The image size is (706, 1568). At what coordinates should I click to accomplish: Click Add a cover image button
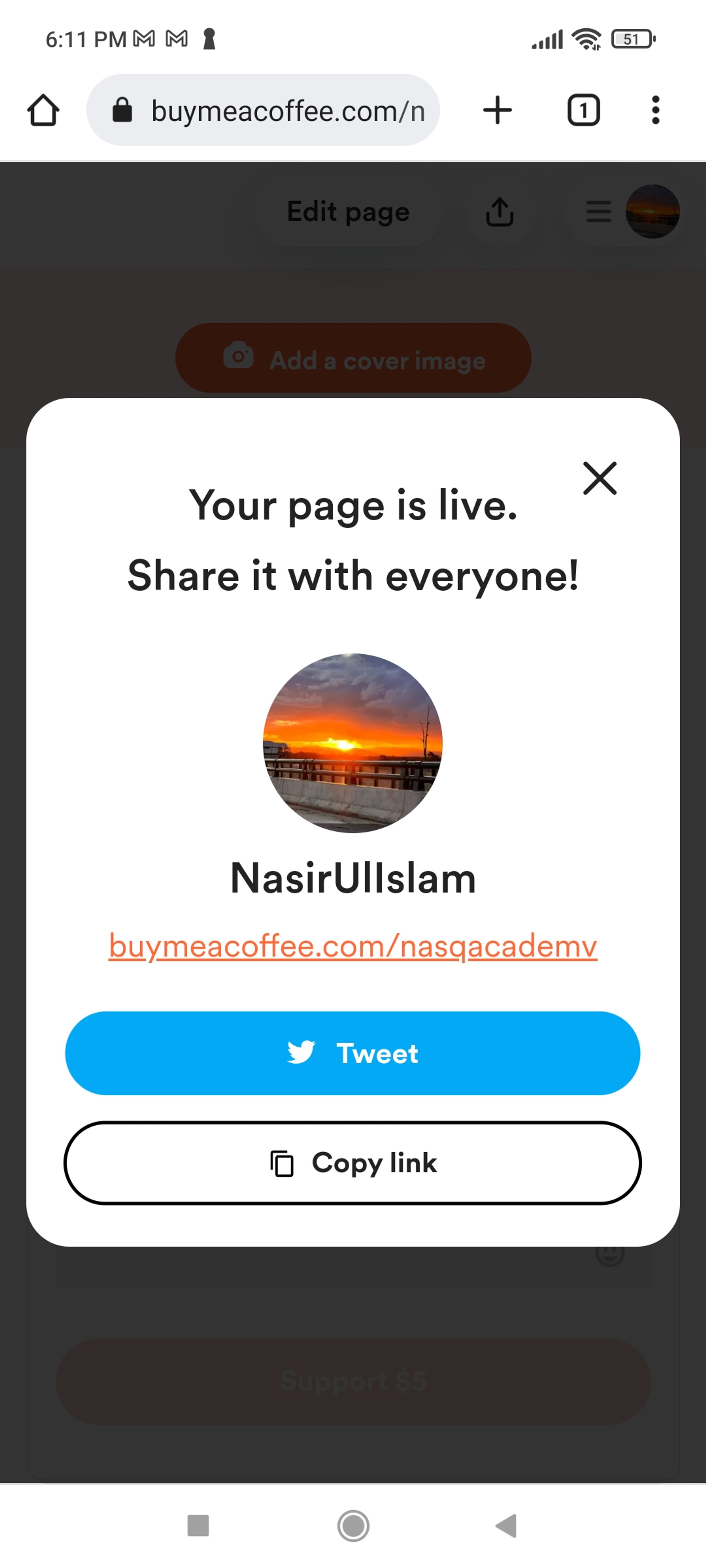(353, 359)
